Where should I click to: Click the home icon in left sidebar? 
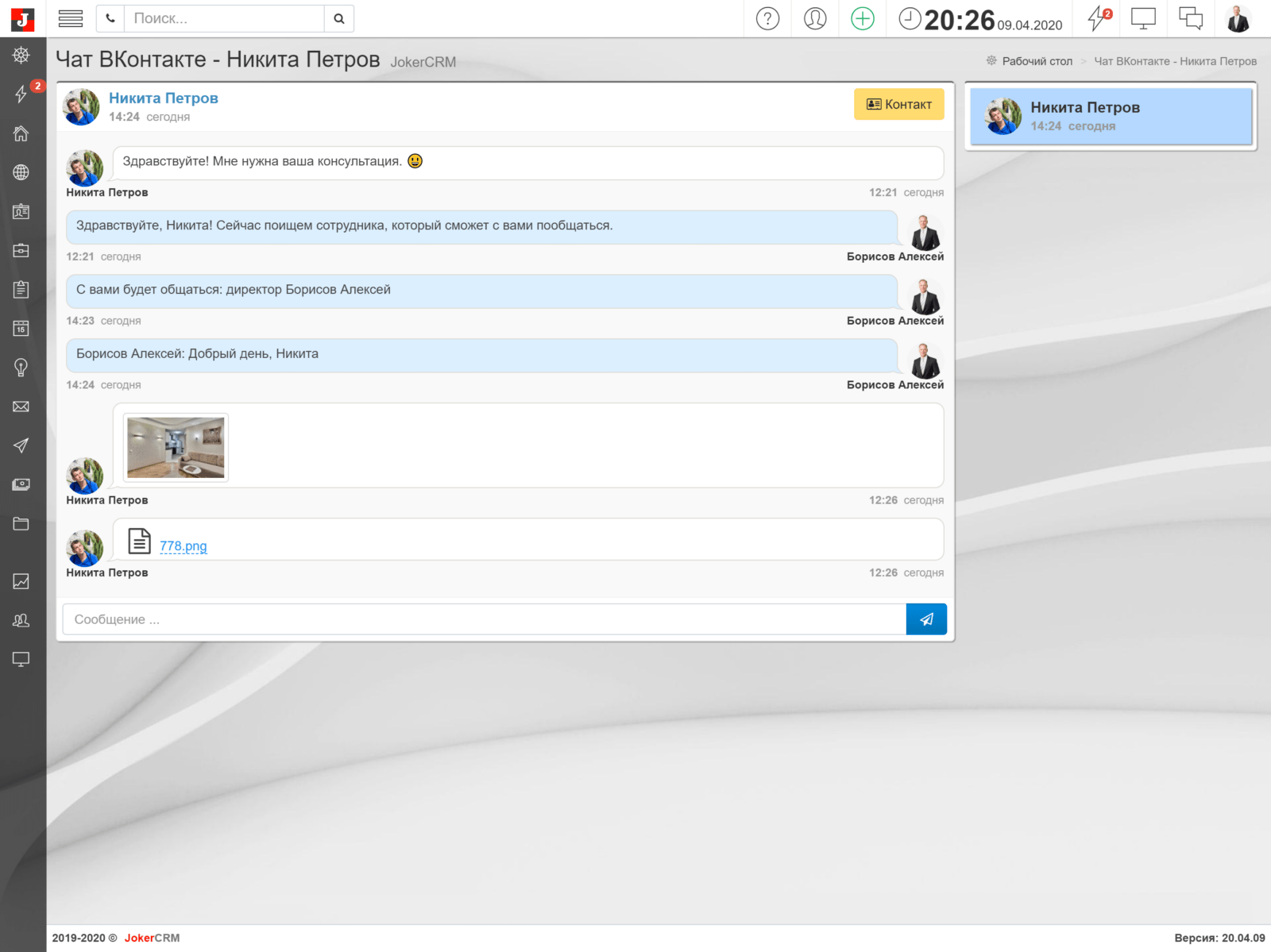pos(21,133)
